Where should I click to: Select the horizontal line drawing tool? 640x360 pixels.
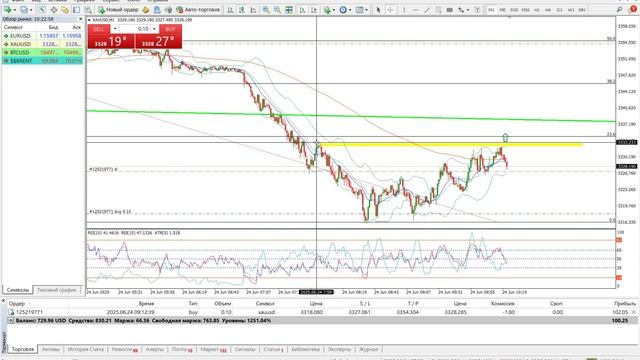416,9
